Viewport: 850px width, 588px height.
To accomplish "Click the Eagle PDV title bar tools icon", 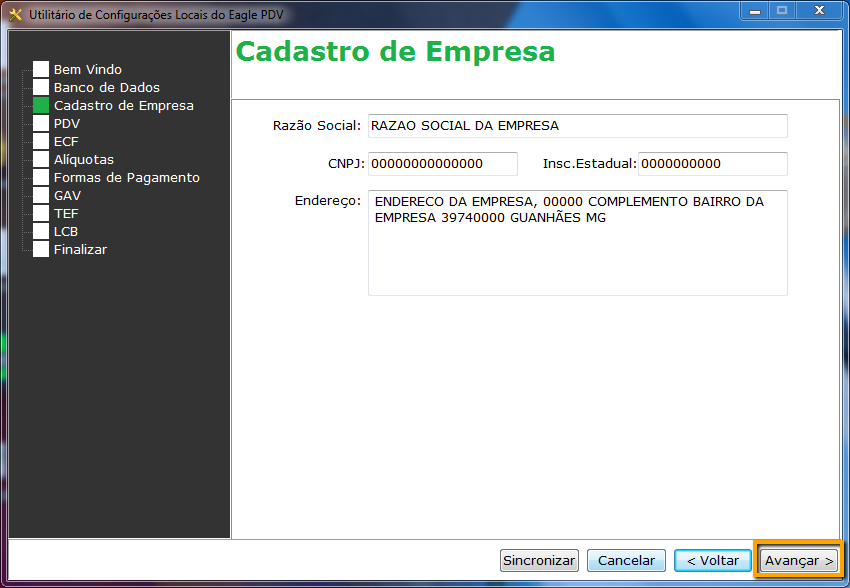I will (x=15, y=15).
